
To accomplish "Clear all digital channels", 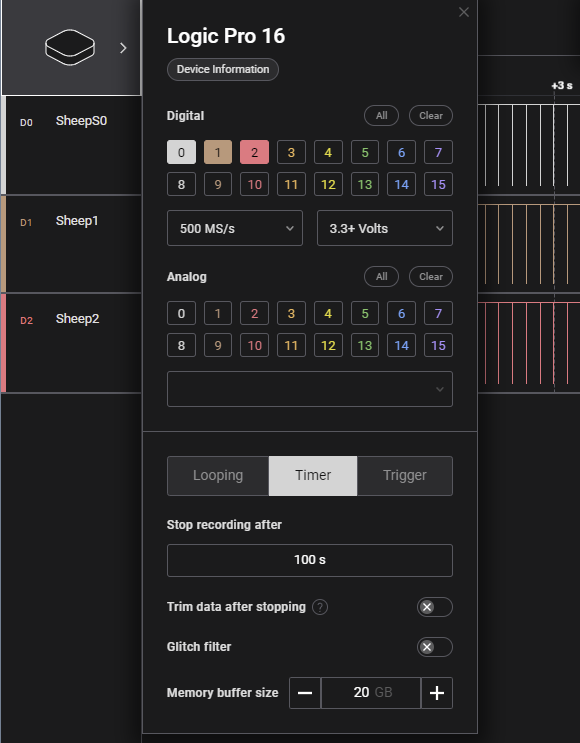I will (431, 116).
